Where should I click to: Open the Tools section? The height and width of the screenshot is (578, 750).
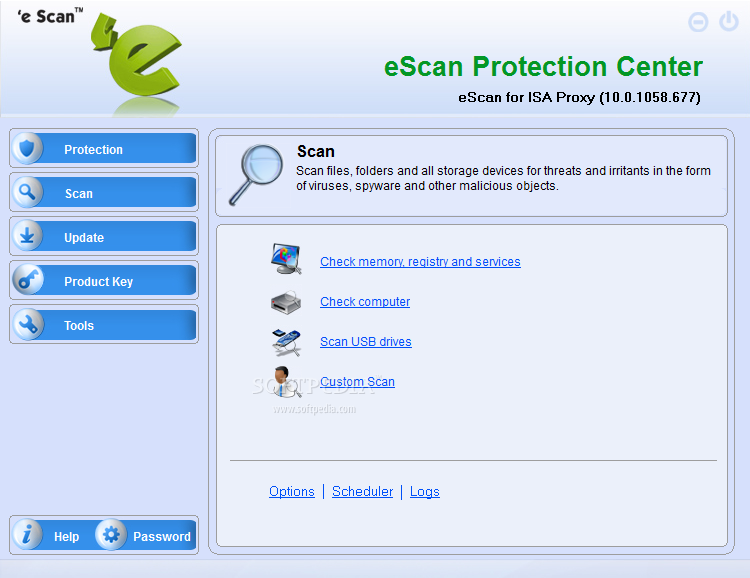pos(104,325)
